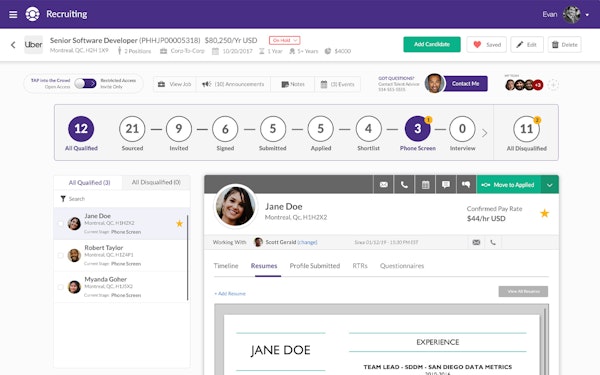This screenshot has height=375, width=600.
Task: Click the phone call icon in candidate toolbar
Action: [404, 184]
